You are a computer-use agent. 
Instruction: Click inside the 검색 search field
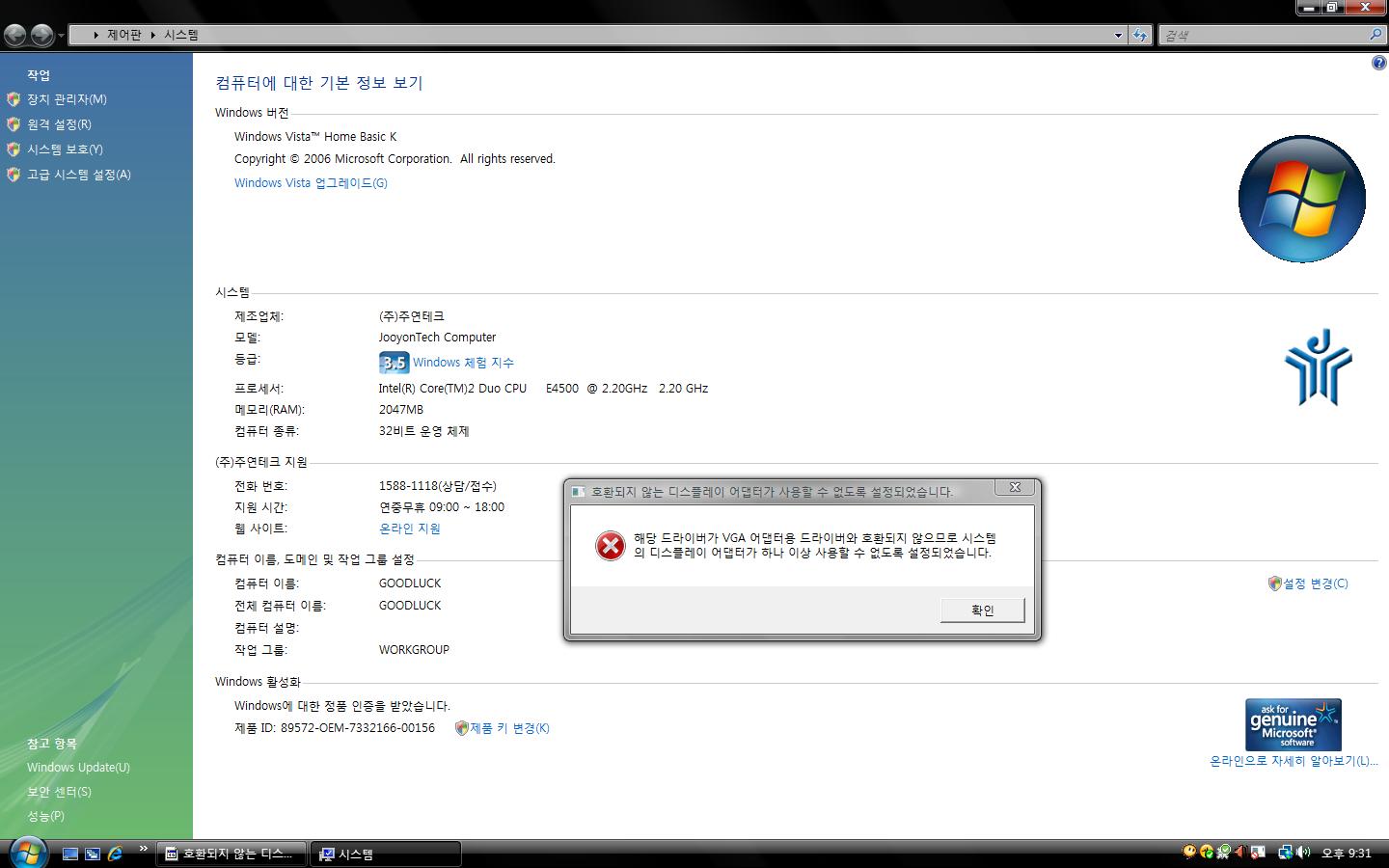click(1262, 35)
